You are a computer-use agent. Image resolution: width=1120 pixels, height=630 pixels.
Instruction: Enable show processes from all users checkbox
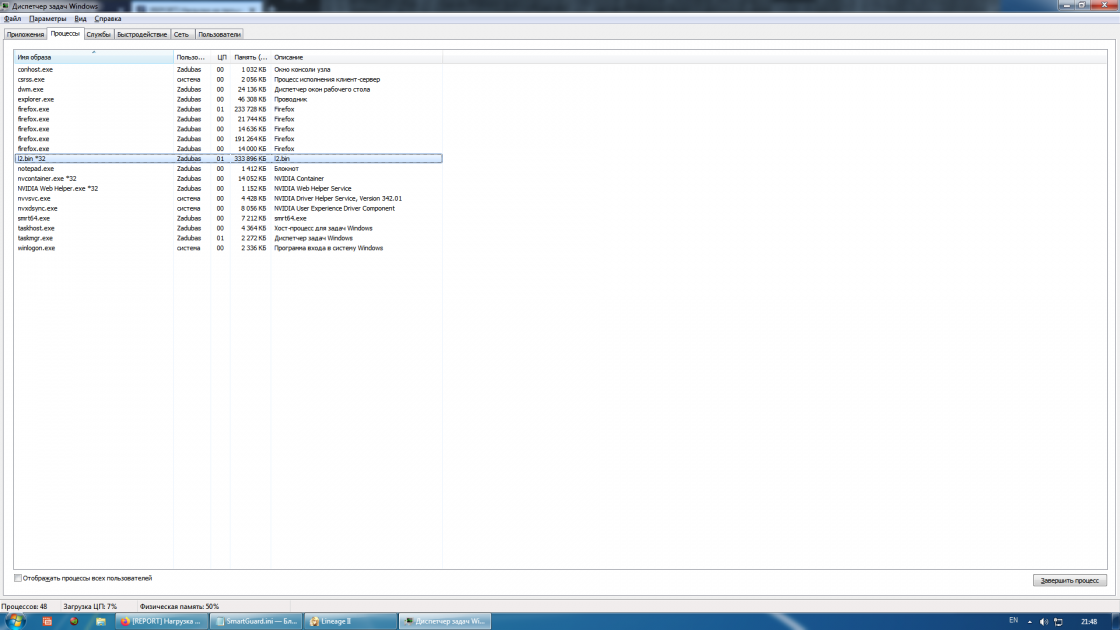18,578
